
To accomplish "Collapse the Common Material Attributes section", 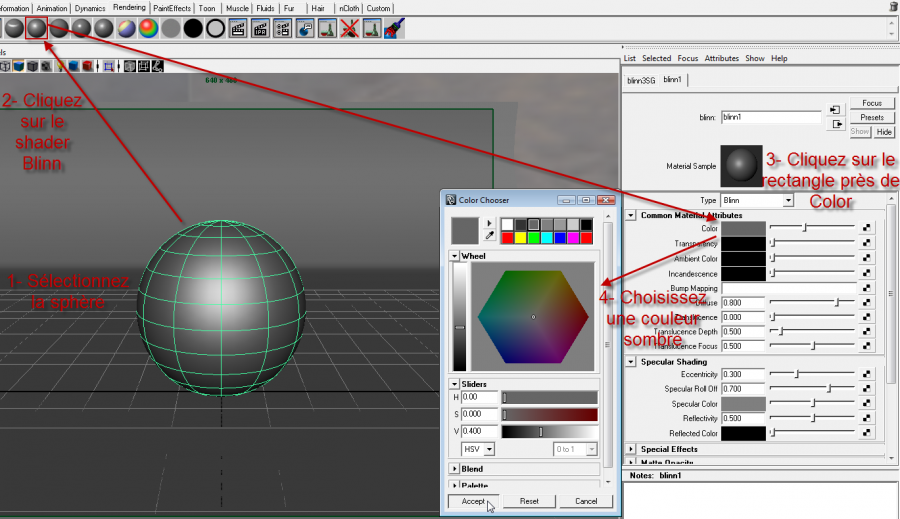I will tap(631, 215).
